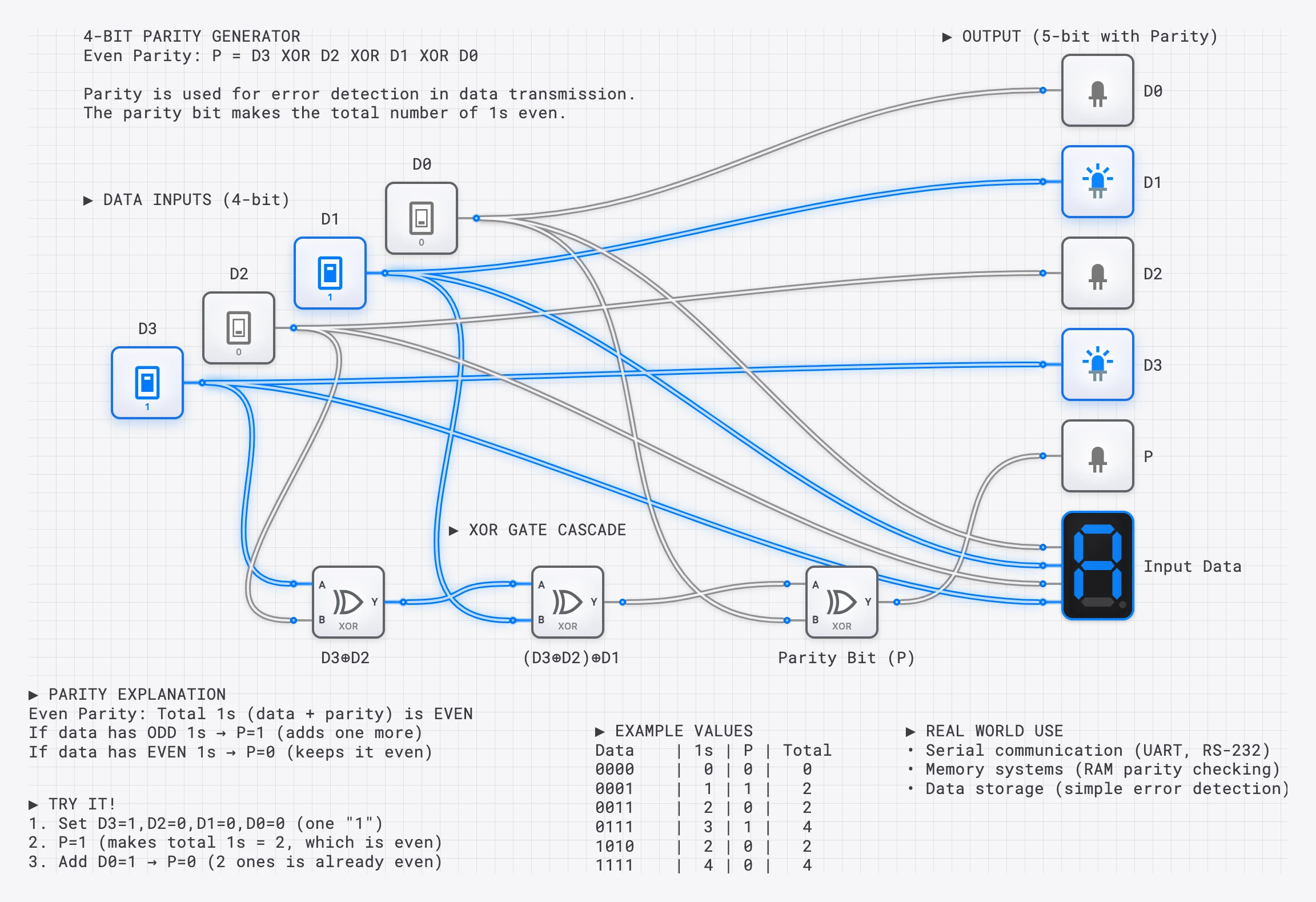
Task: Click the OUTPUT section heading arrow
Action: click(x=947, y=37)
